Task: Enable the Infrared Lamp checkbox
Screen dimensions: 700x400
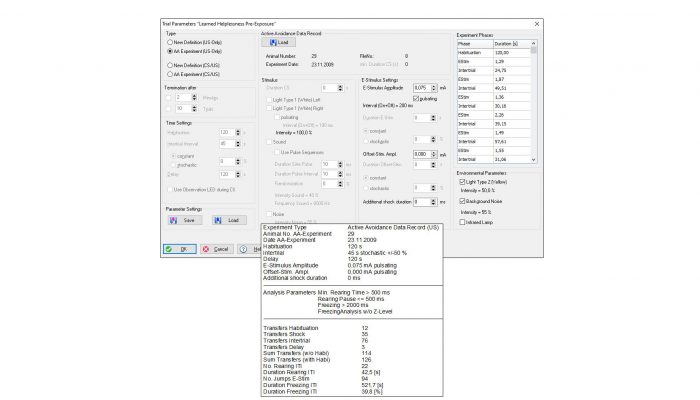Action: click(x=461, y=221)
